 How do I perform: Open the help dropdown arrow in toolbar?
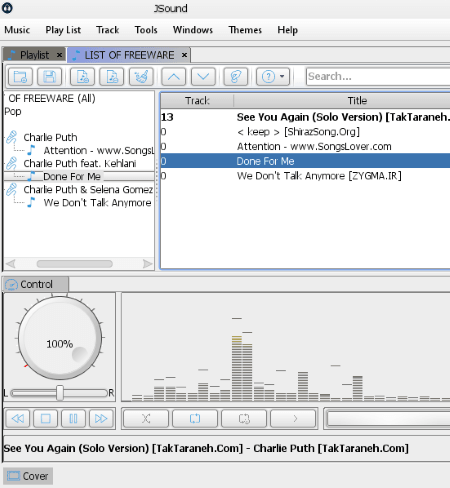click(282, 76)
